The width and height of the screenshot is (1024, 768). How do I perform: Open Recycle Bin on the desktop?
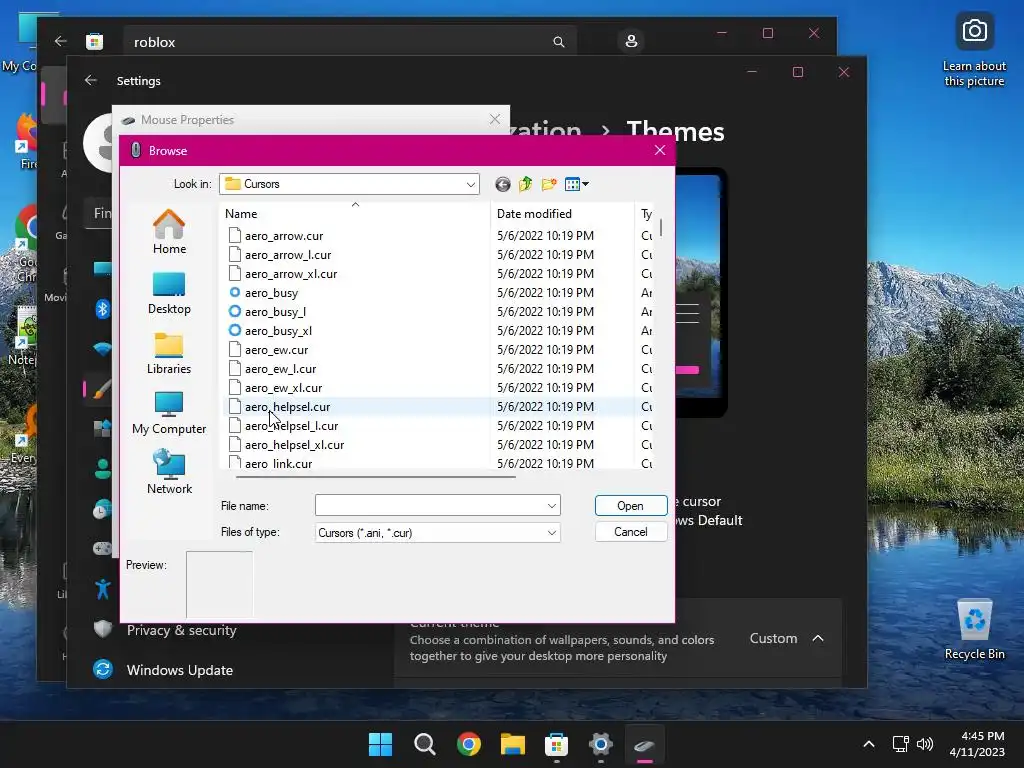coord(974,629)
